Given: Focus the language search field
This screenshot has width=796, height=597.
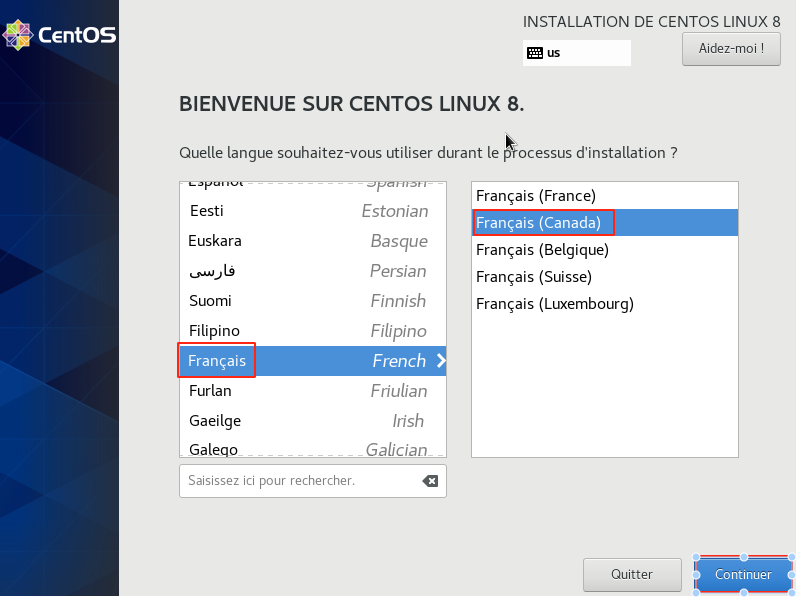Looking at the screenshot, I should [x=300, y=481].
